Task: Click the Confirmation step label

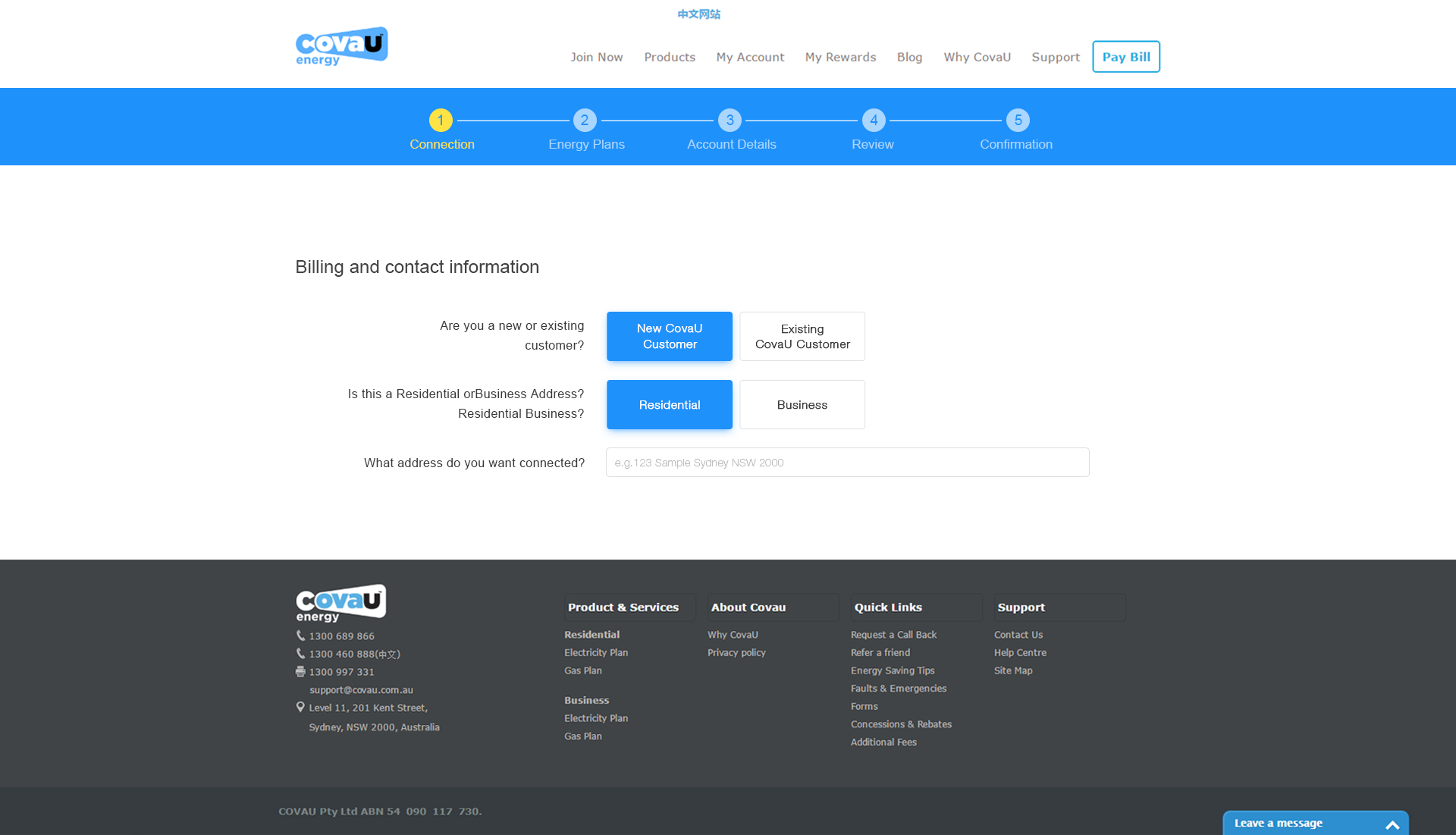Action: point(1015,144)
